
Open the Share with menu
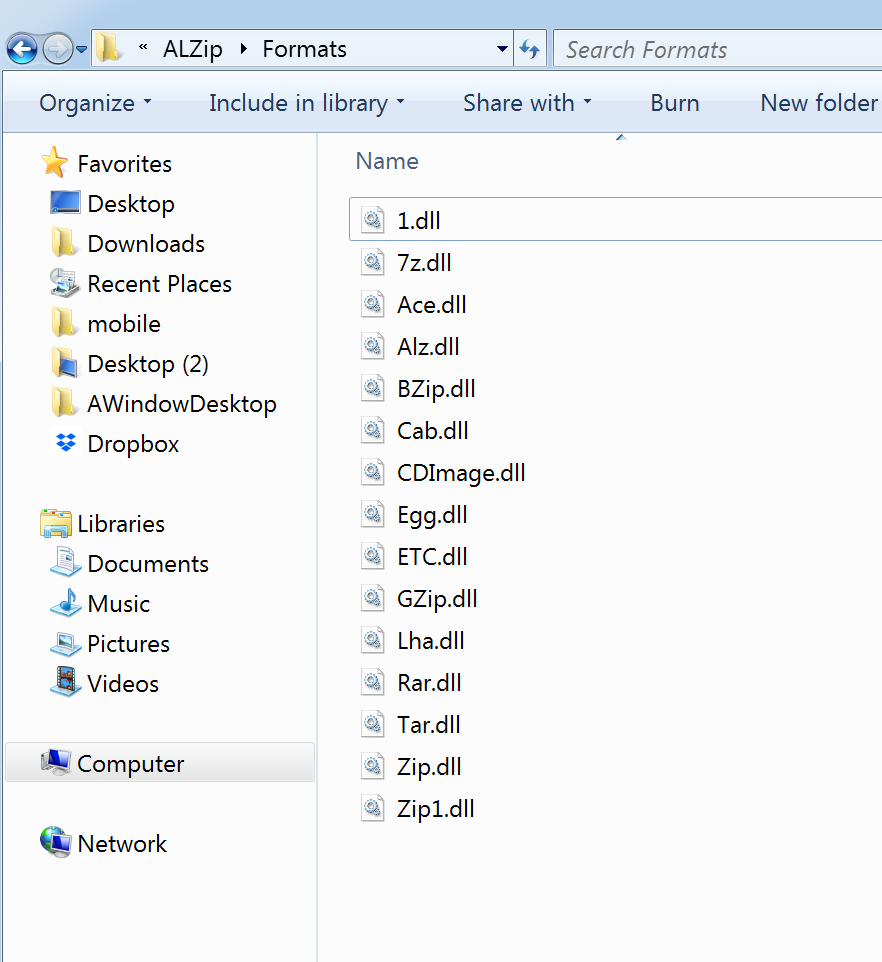pyautogui.click(x=527, y=103)
